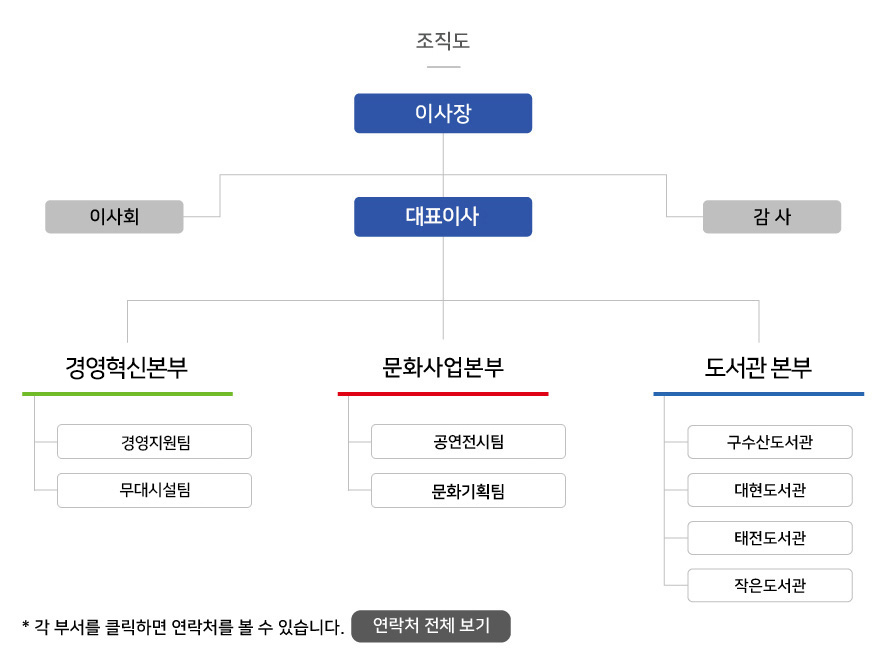886x668 pixels.
Task: Choose the 작은도서관 library box
Action: [770, 585]
